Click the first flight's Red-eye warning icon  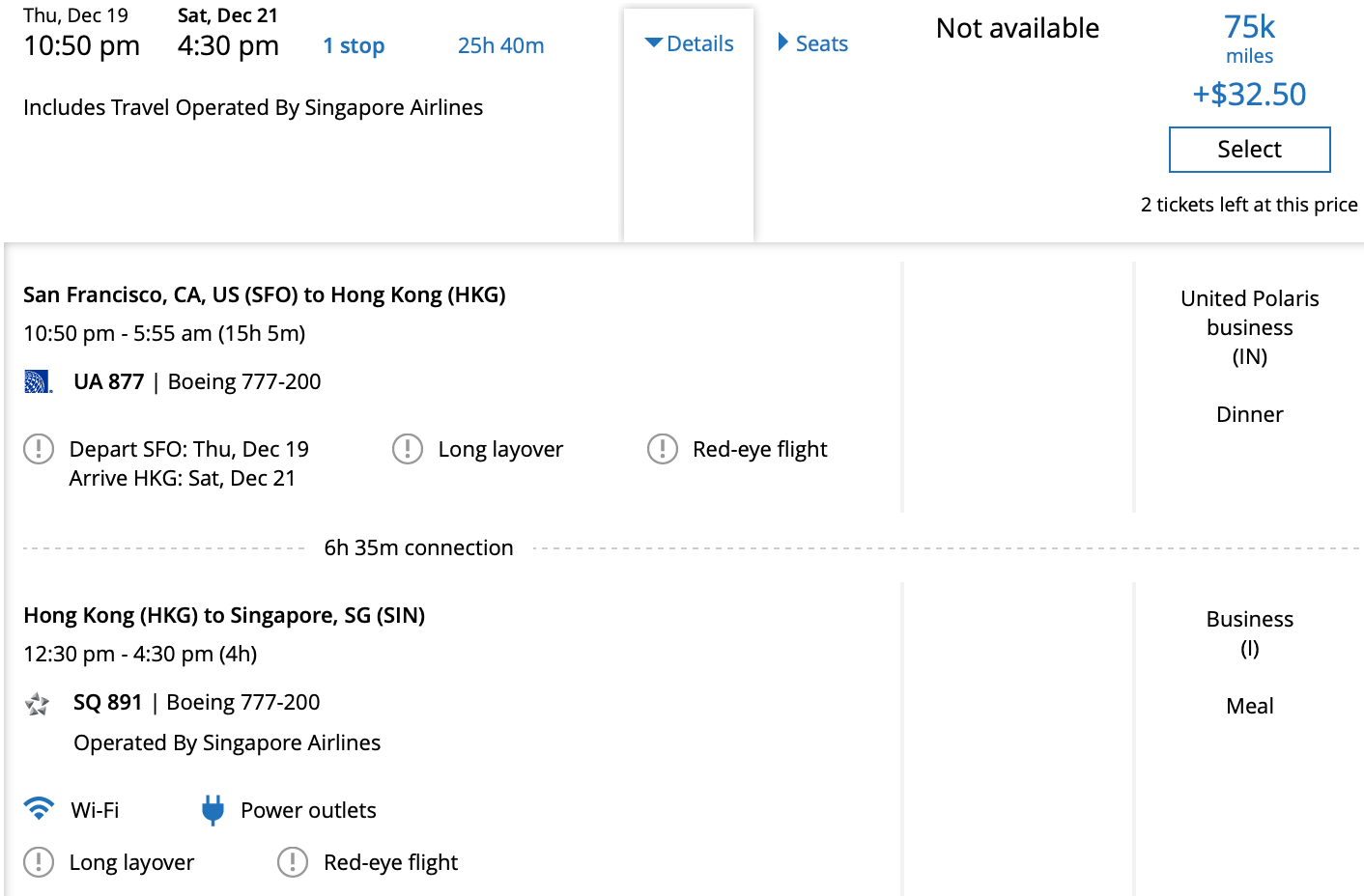pyautogui.click(x=663, y=449)
